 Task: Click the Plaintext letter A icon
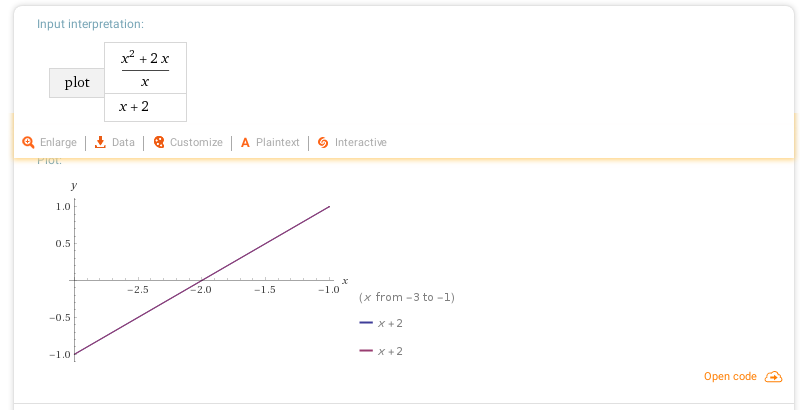[x=245, y=142]
